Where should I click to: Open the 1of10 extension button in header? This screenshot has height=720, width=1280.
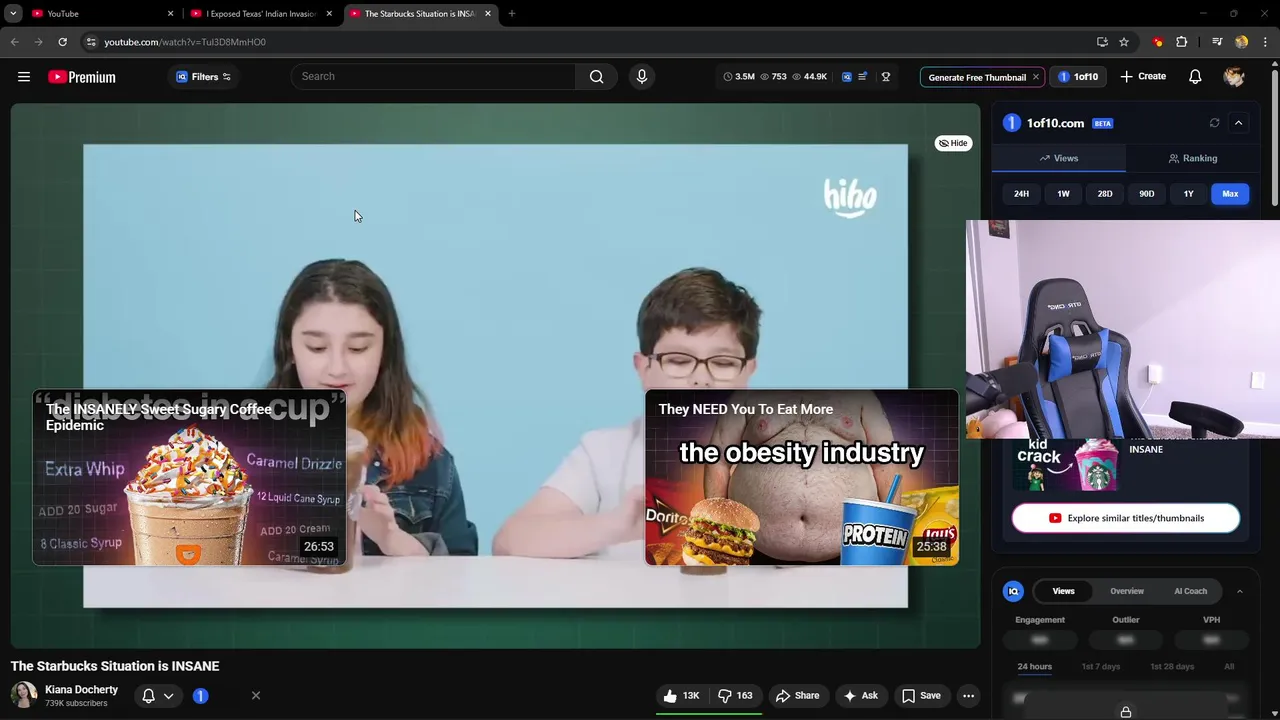click(1078, 77)
